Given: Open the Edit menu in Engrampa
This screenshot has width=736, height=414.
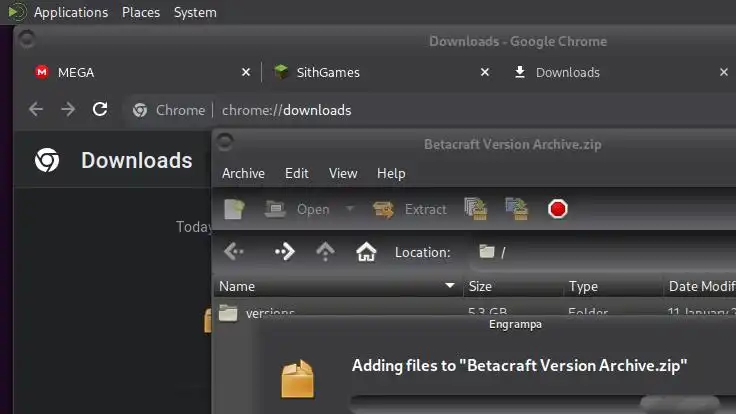Looking at the screenshot, I should [x=297, y=173].
